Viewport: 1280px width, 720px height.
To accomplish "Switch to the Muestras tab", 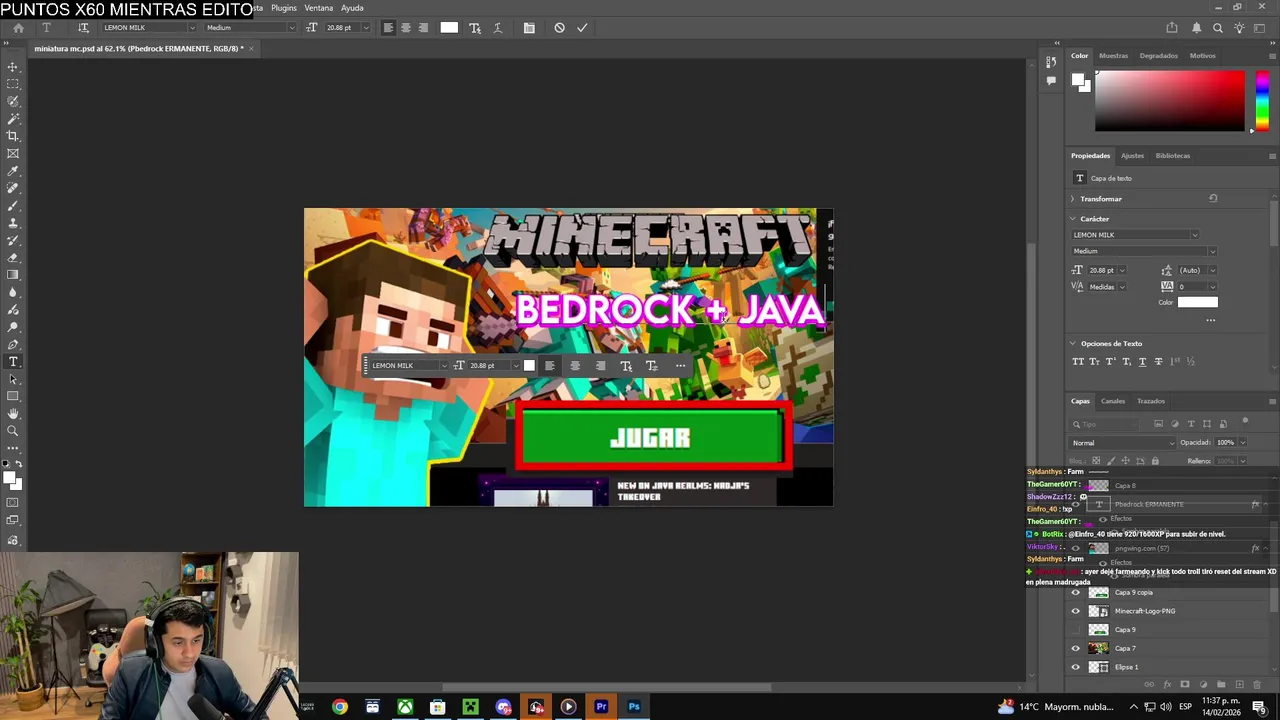I will 1113,56.
